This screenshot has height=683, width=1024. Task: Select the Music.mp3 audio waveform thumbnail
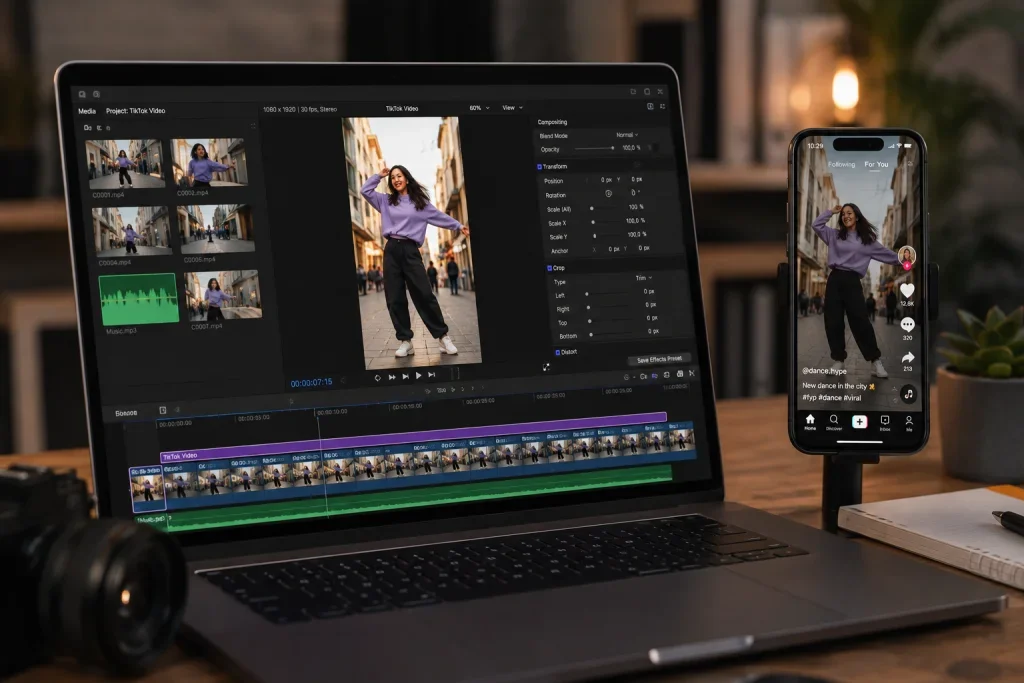138,299
